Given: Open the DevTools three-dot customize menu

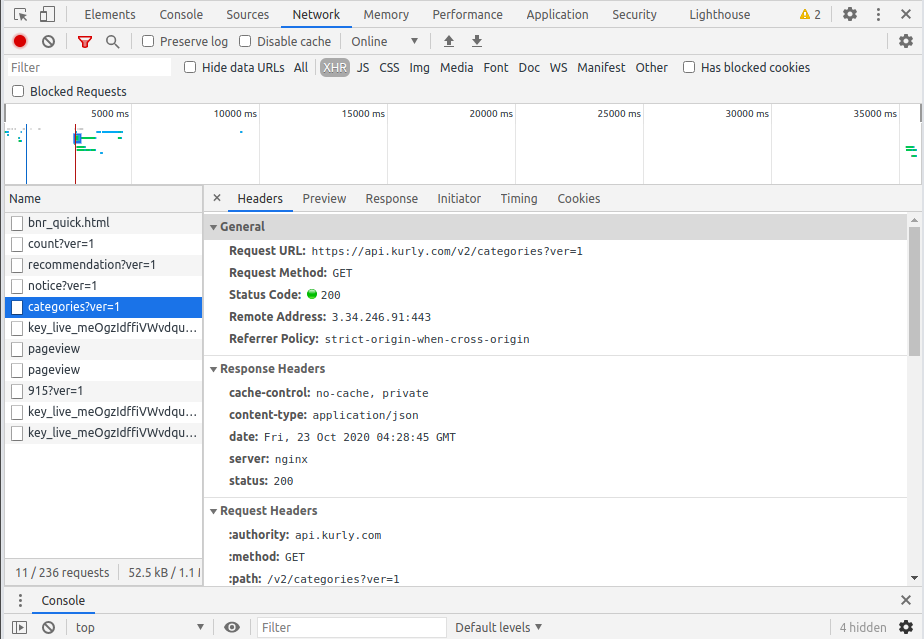Looking at the screenshot, I should (878, 14).
